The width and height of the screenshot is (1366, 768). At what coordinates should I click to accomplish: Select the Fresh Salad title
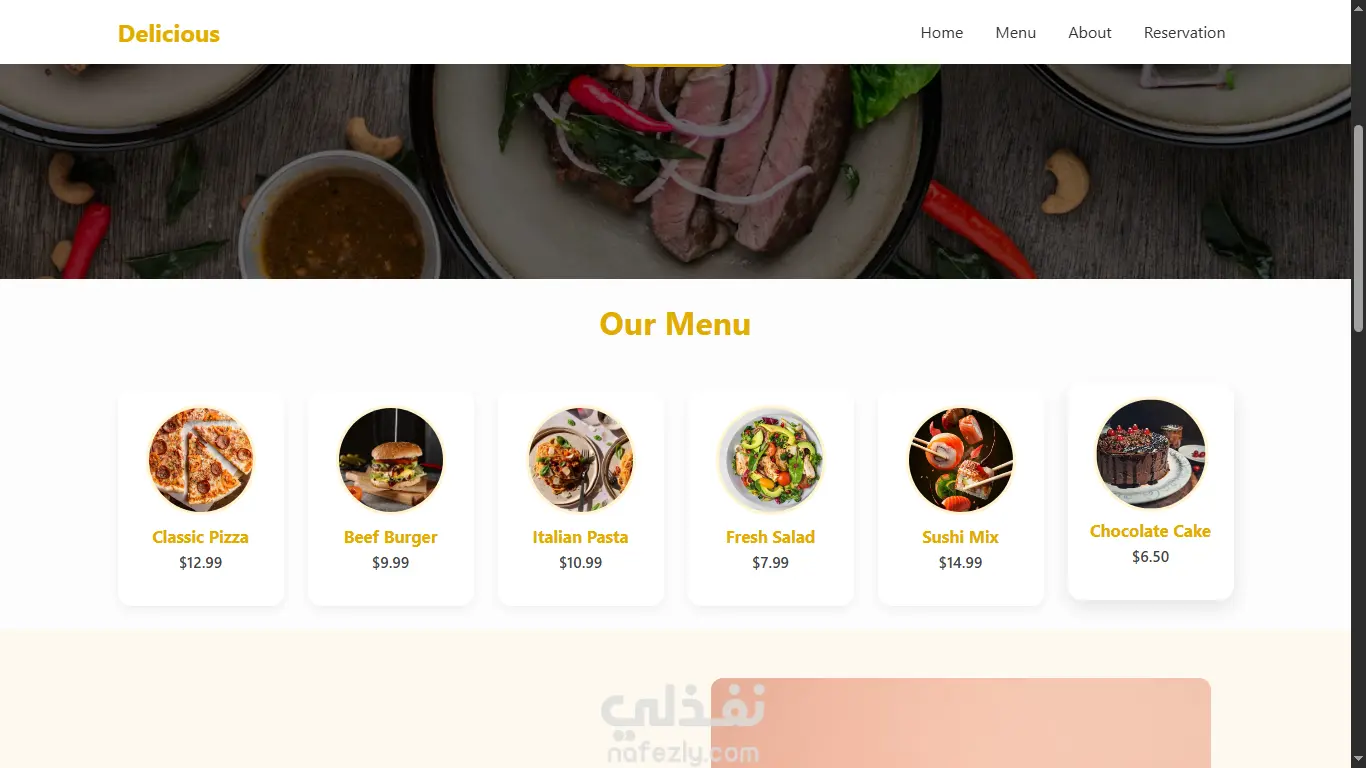[771, 537]
